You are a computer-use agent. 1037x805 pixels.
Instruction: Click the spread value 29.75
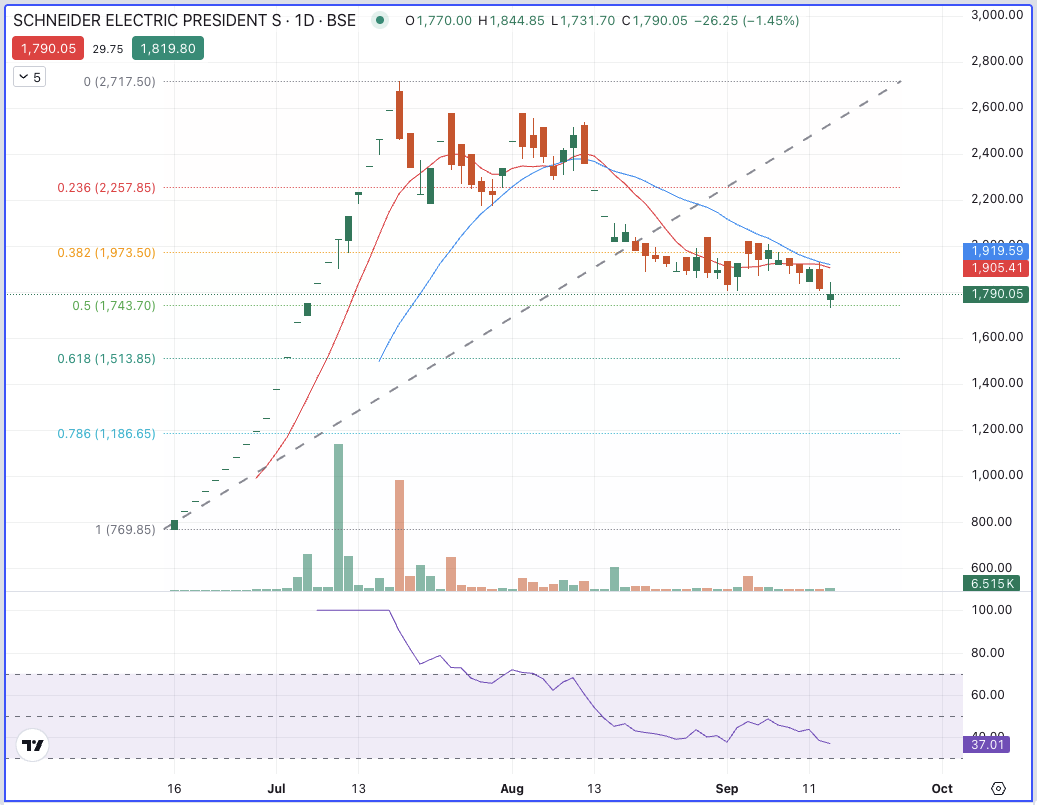(x=108, y=49)
